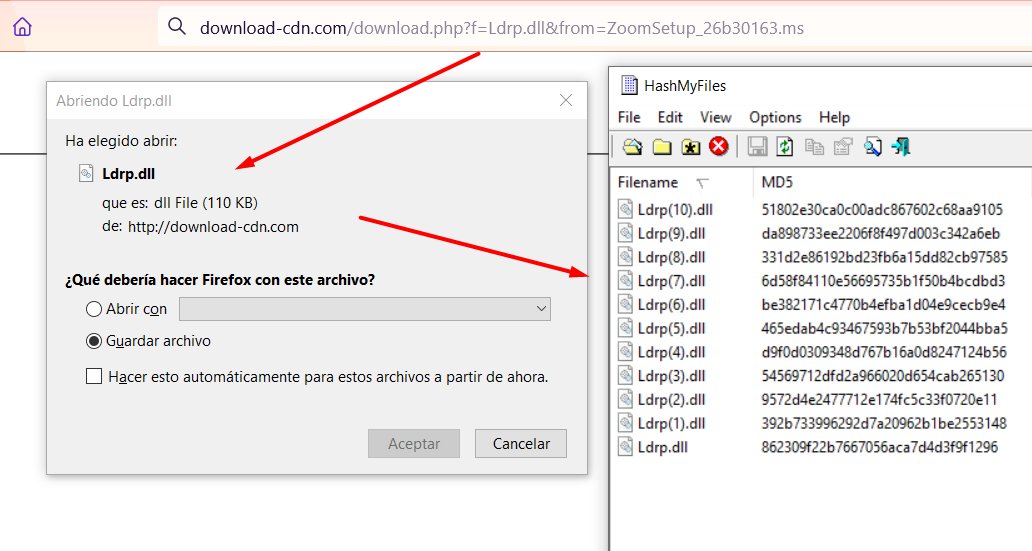
Task: Click the green Refresh icon in HashMyFiles
Action: pos(785,146)
